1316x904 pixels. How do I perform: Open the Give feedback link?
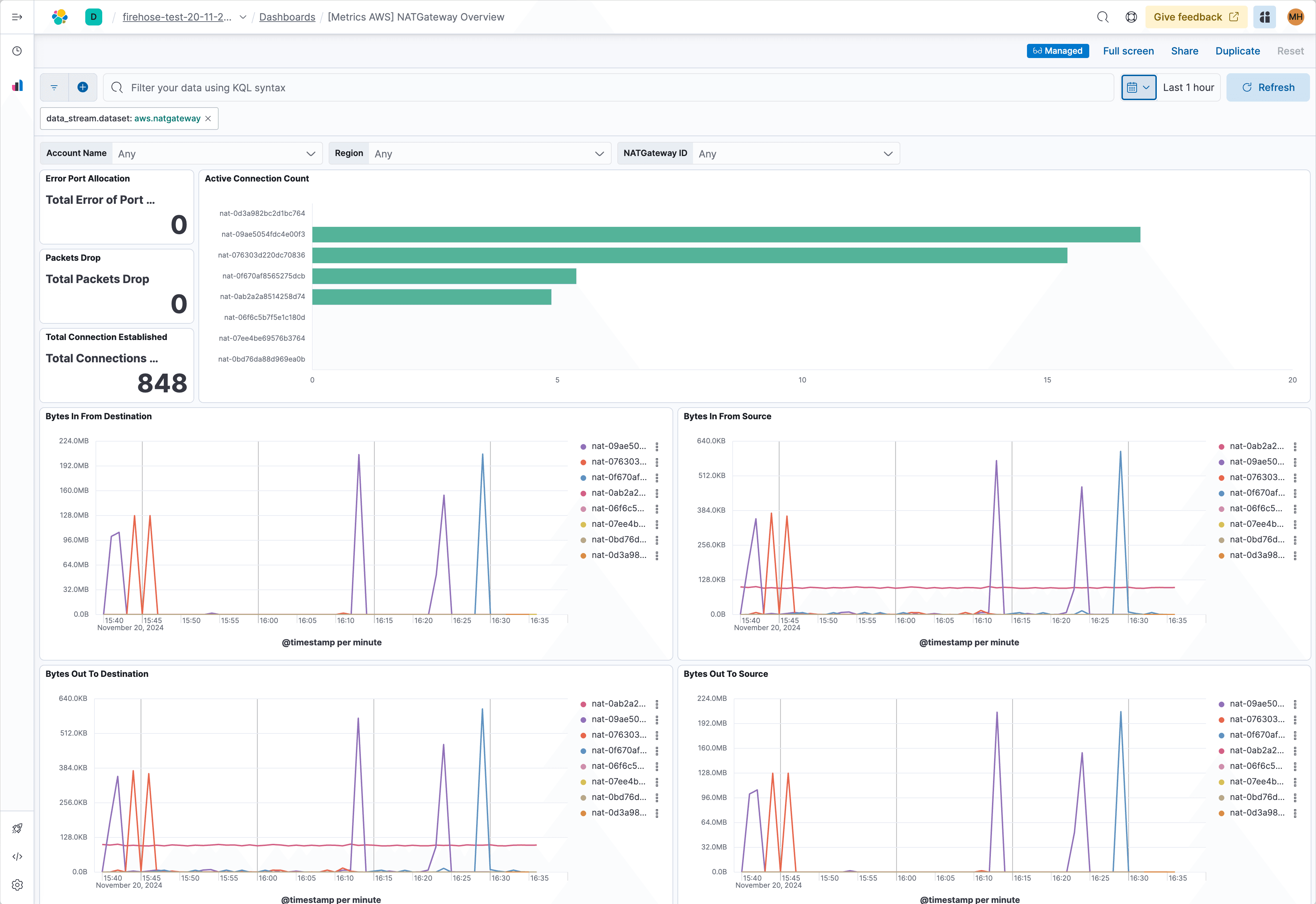point(1196,16)
